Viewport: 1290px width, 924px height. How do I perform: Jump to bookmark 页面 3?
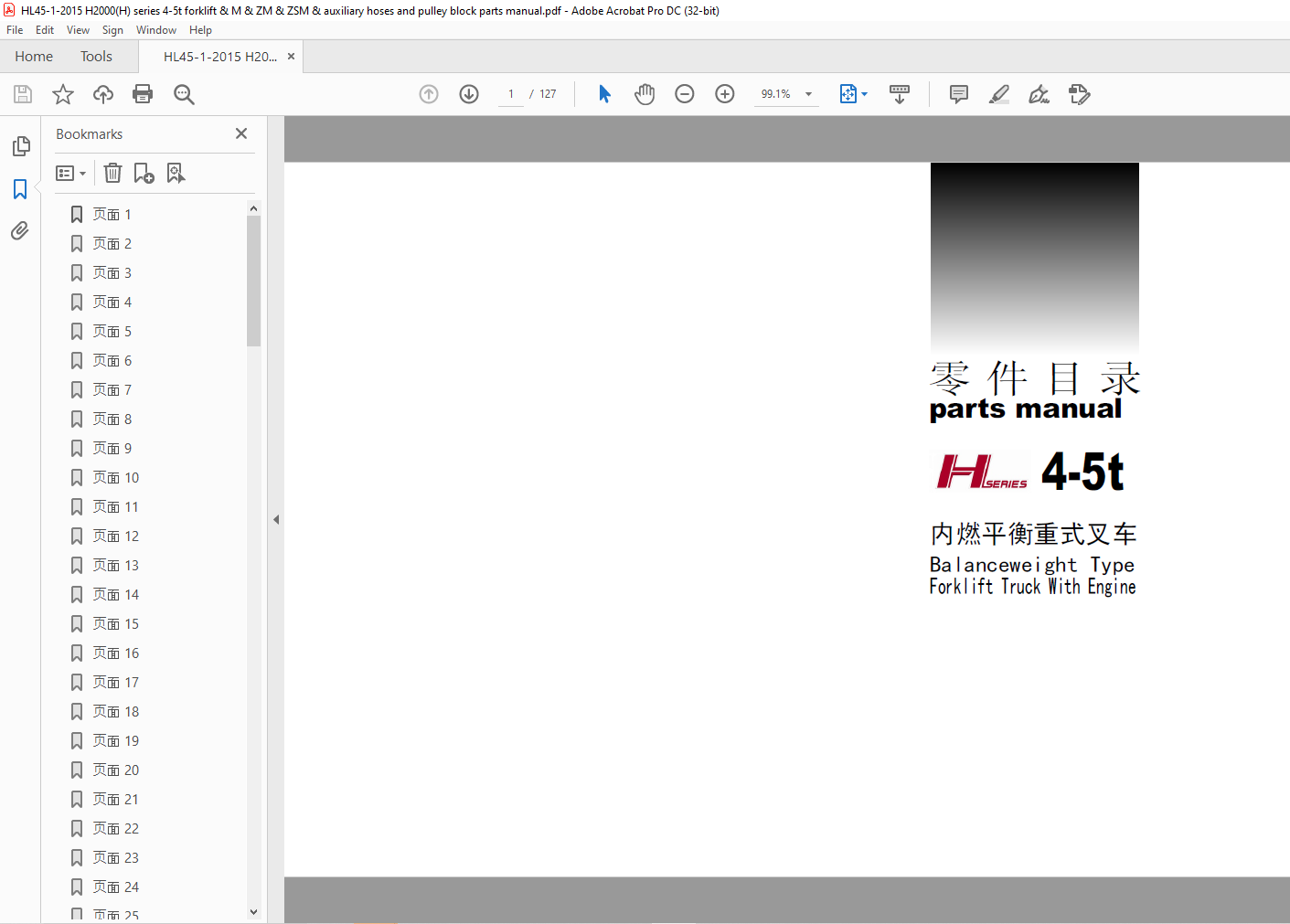click(112, 272)
